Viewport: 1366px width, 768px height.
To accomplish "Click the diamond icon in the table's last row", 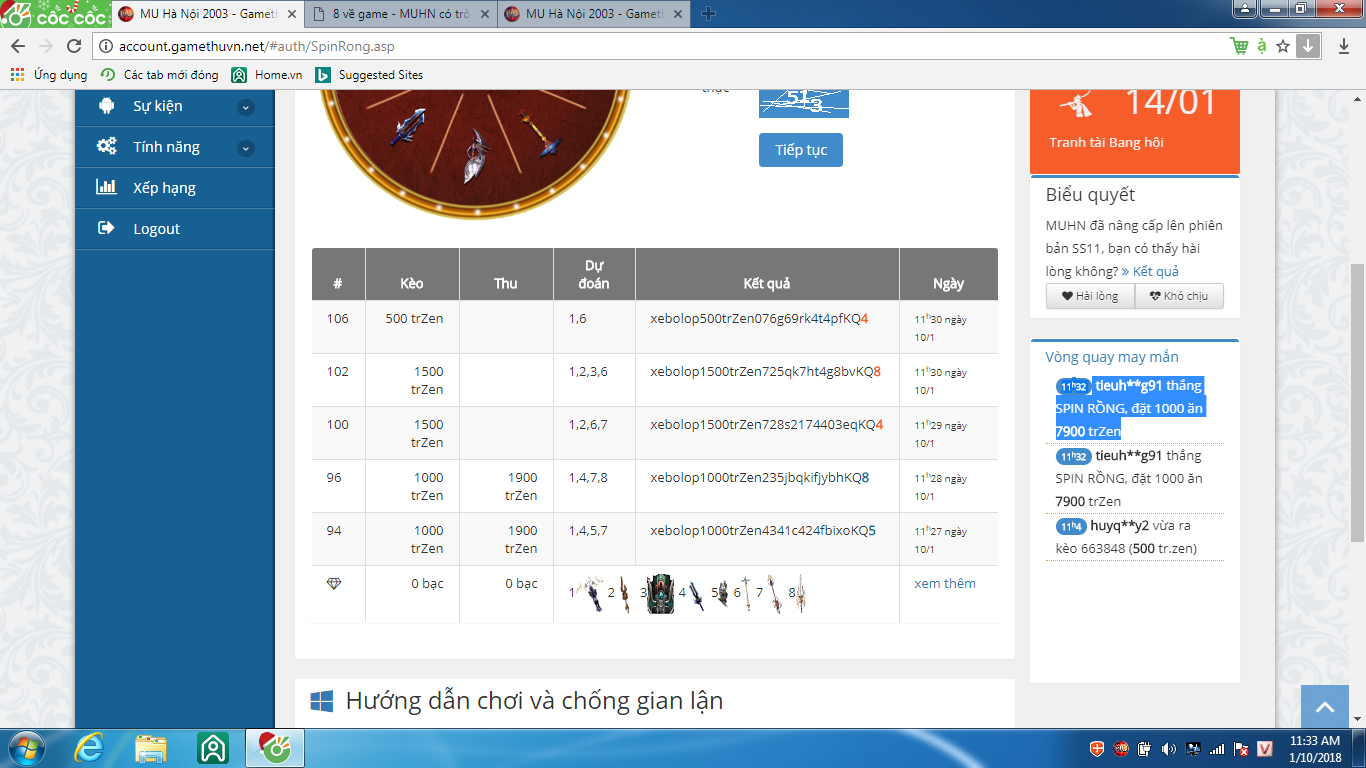I will point(334,583).
